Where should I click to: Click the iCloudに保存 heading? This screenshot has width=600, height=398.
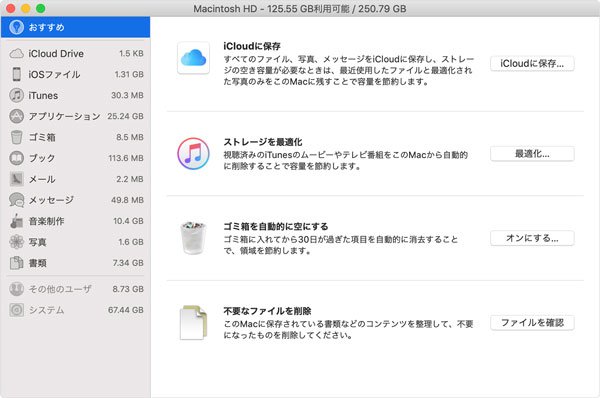coord(252,46)
